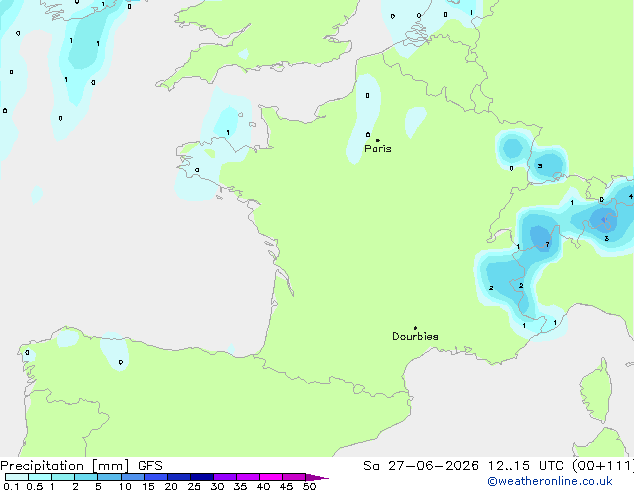
Task: Click the 'Sa 27-06-2026 12..15 UTC' timestamp
Action: 463,466
